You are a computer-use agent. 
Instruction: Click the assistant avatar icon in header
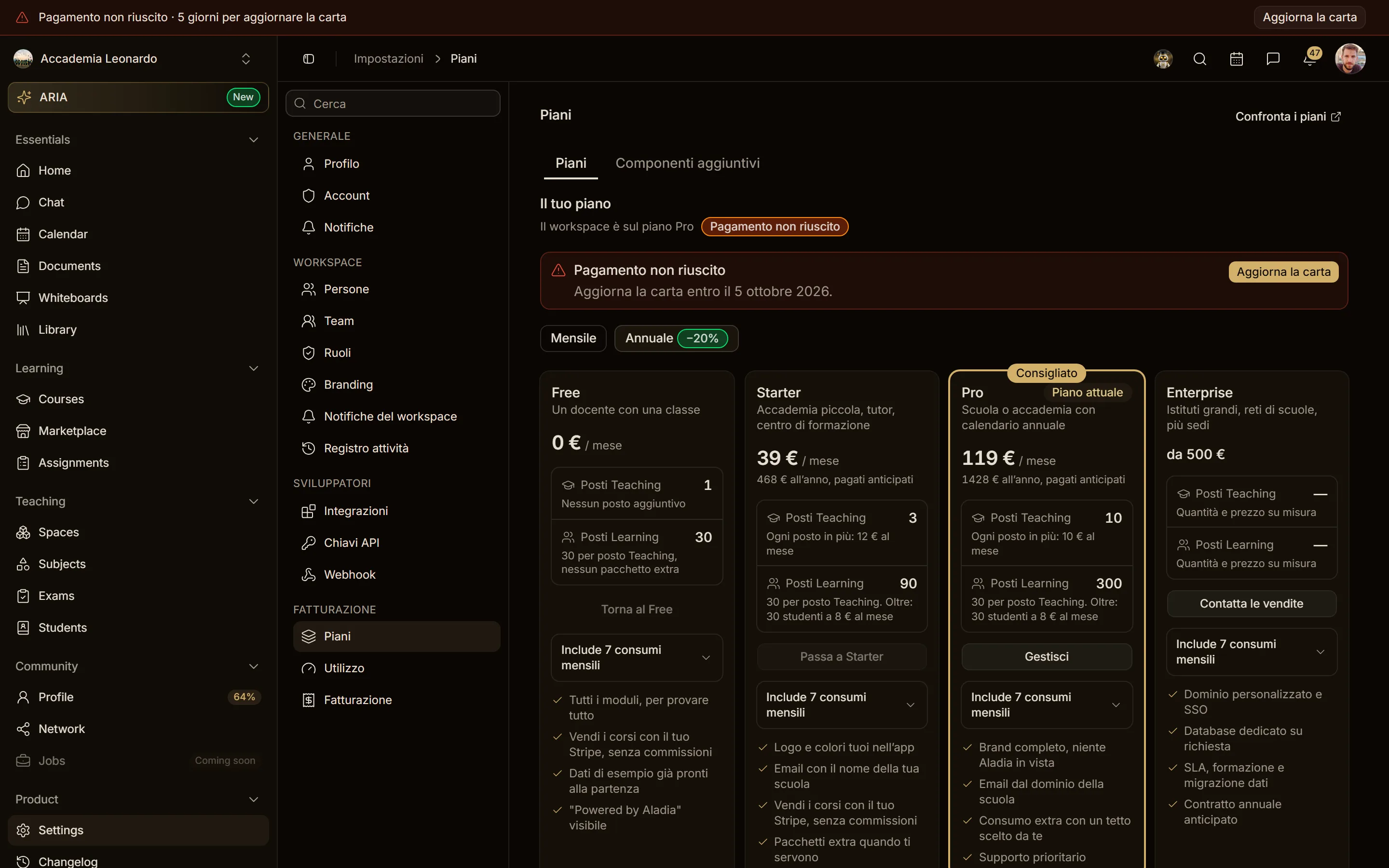(1163, 58)
